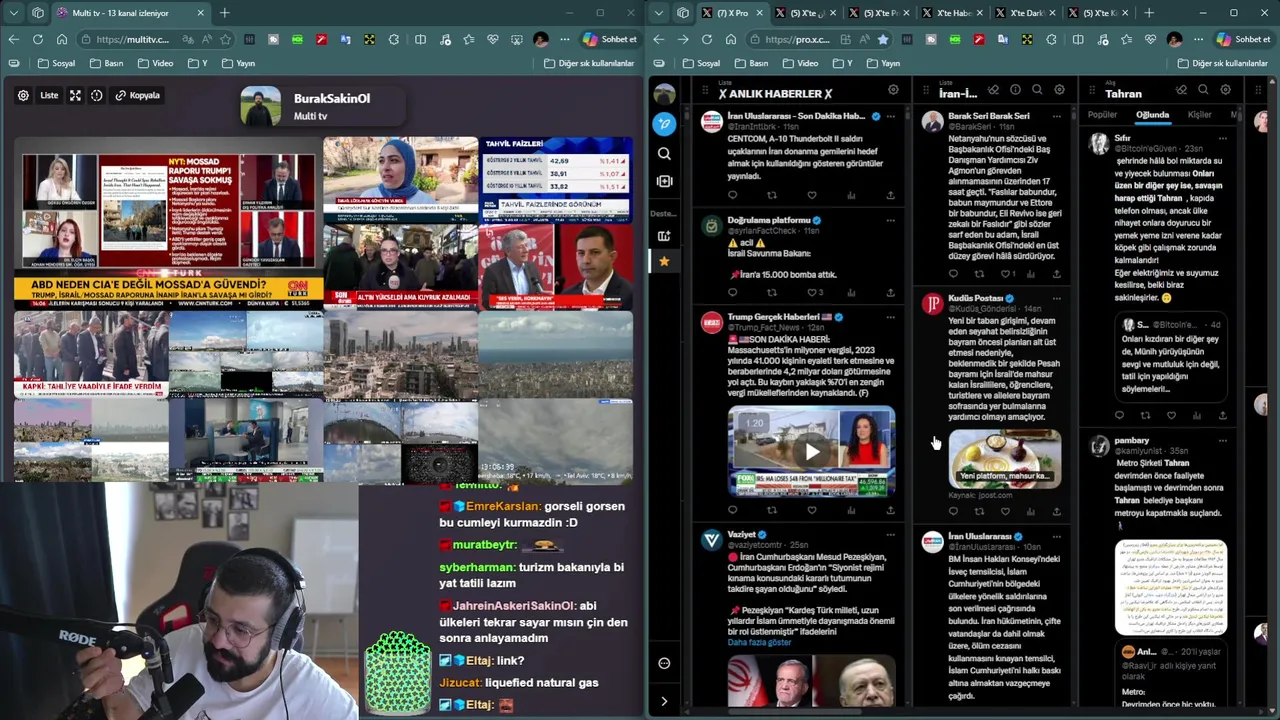The width and height of the screenshot is (1280, 720).
Task: Click the Kopyala link button
Action: pos(137,95)
